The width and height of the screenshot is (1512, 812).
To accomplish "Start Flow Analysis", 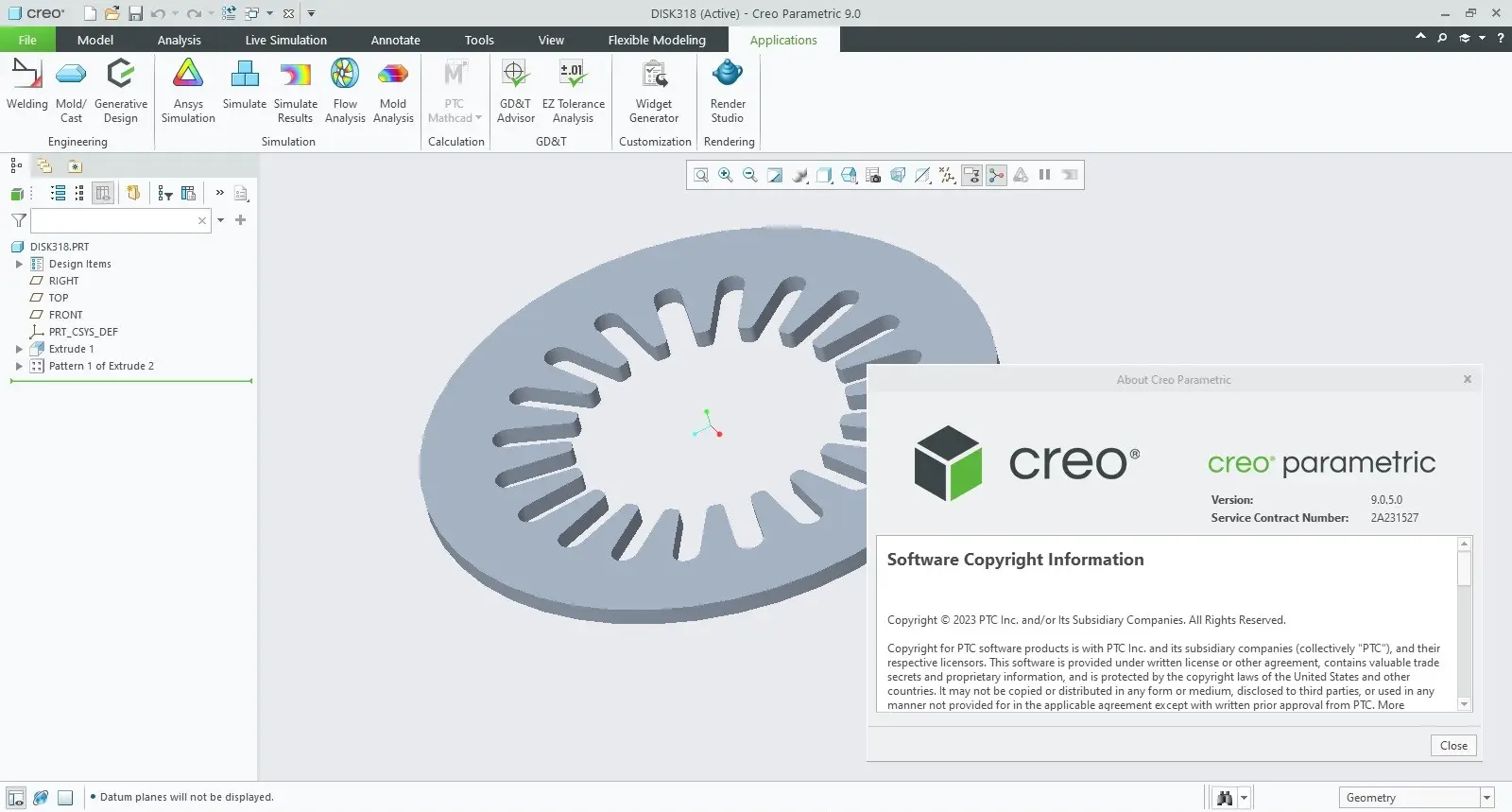I will (345, 91).
